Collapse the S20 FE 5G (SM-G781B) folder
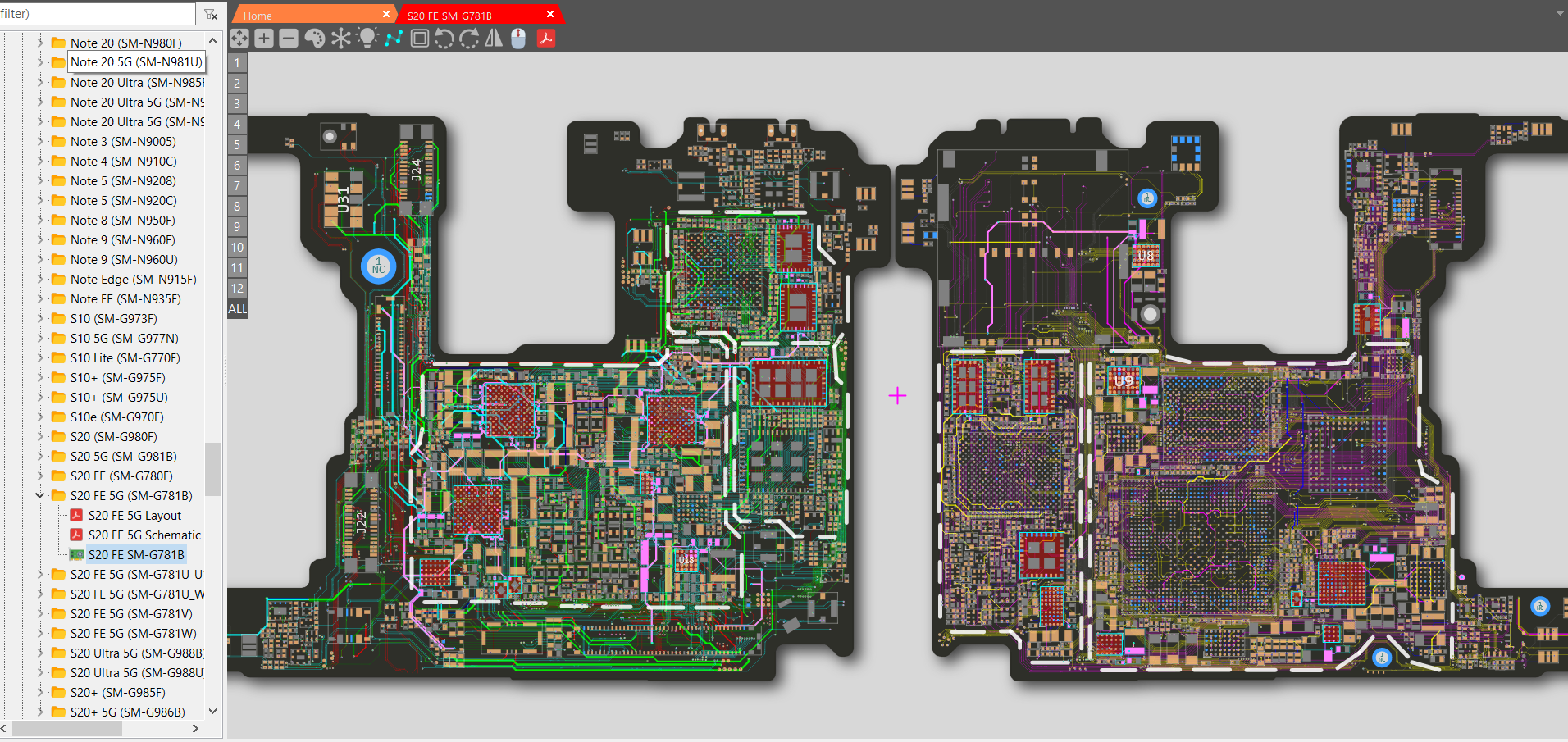Screen dimensions: 1568x742 coord(39,495)
